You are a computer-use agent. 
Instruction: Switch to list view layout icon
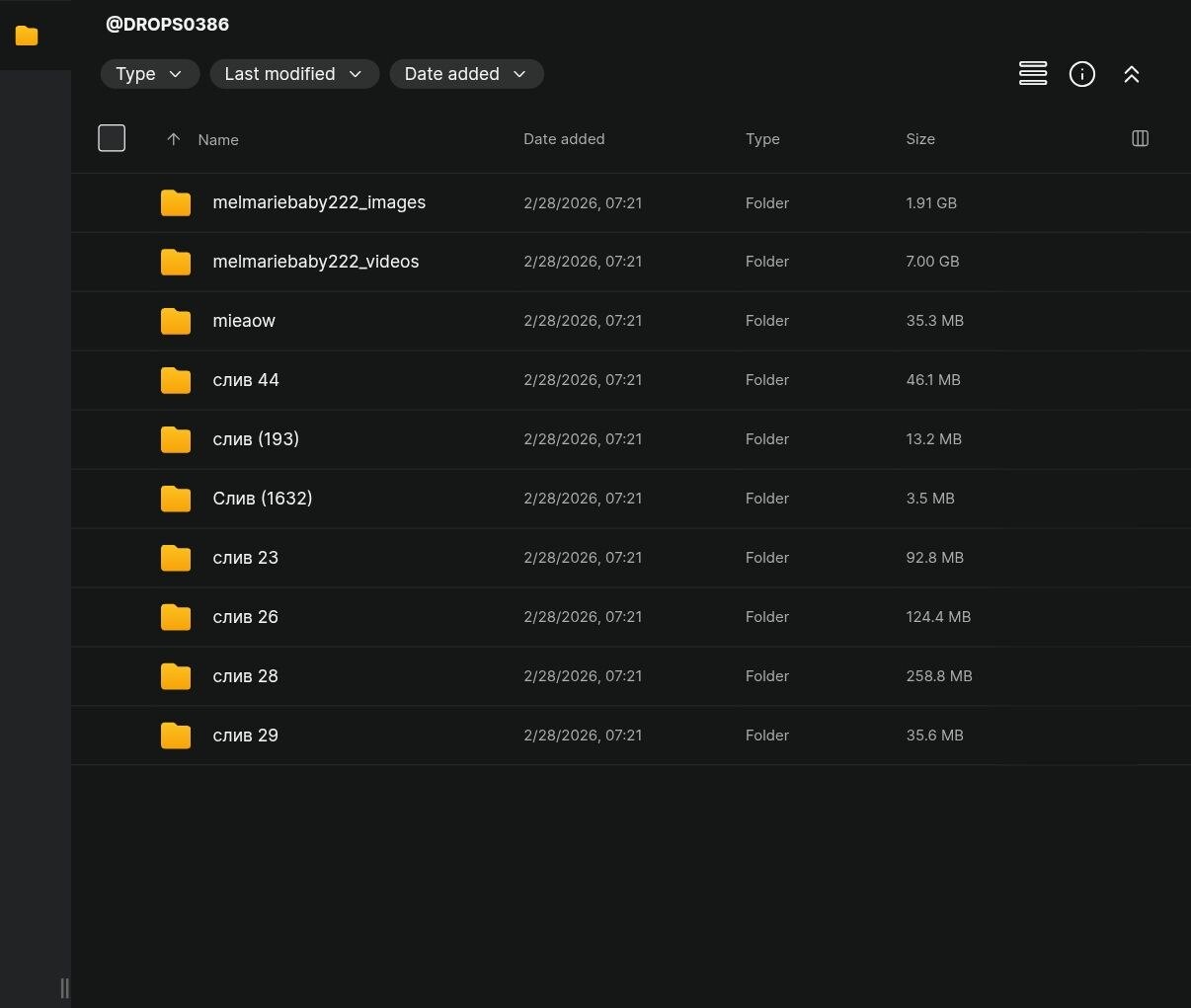click(x=1033, y=74)
